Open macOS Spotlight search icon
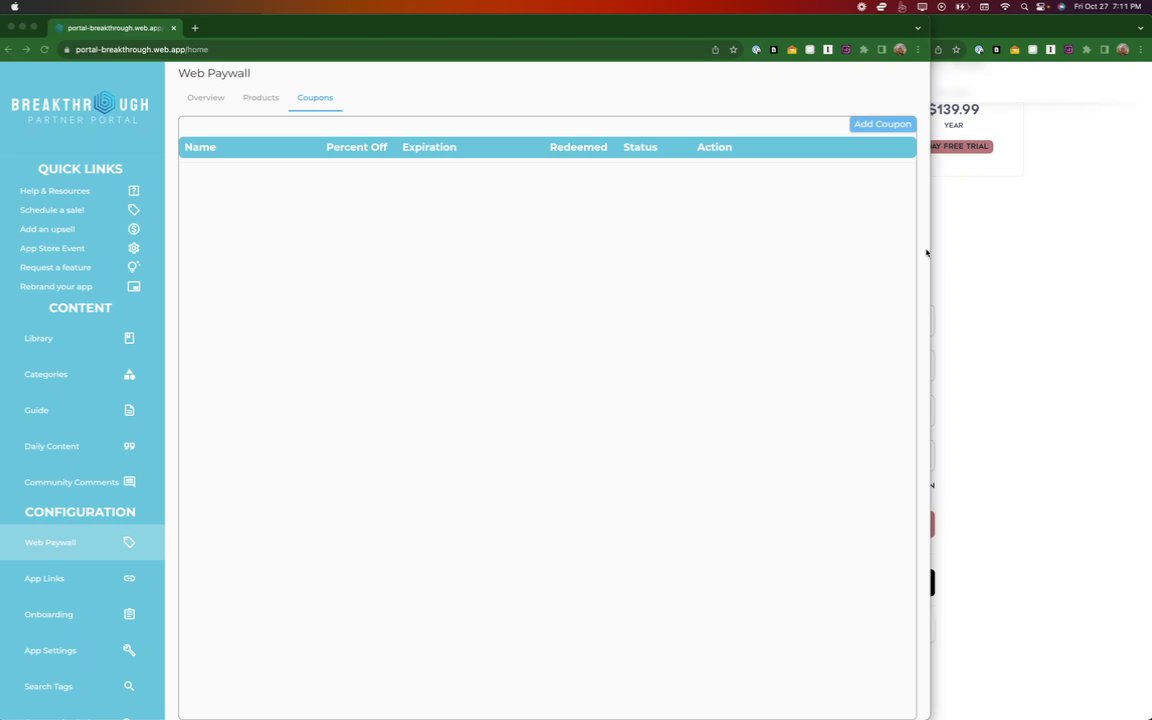 (x=1024, y=7)
